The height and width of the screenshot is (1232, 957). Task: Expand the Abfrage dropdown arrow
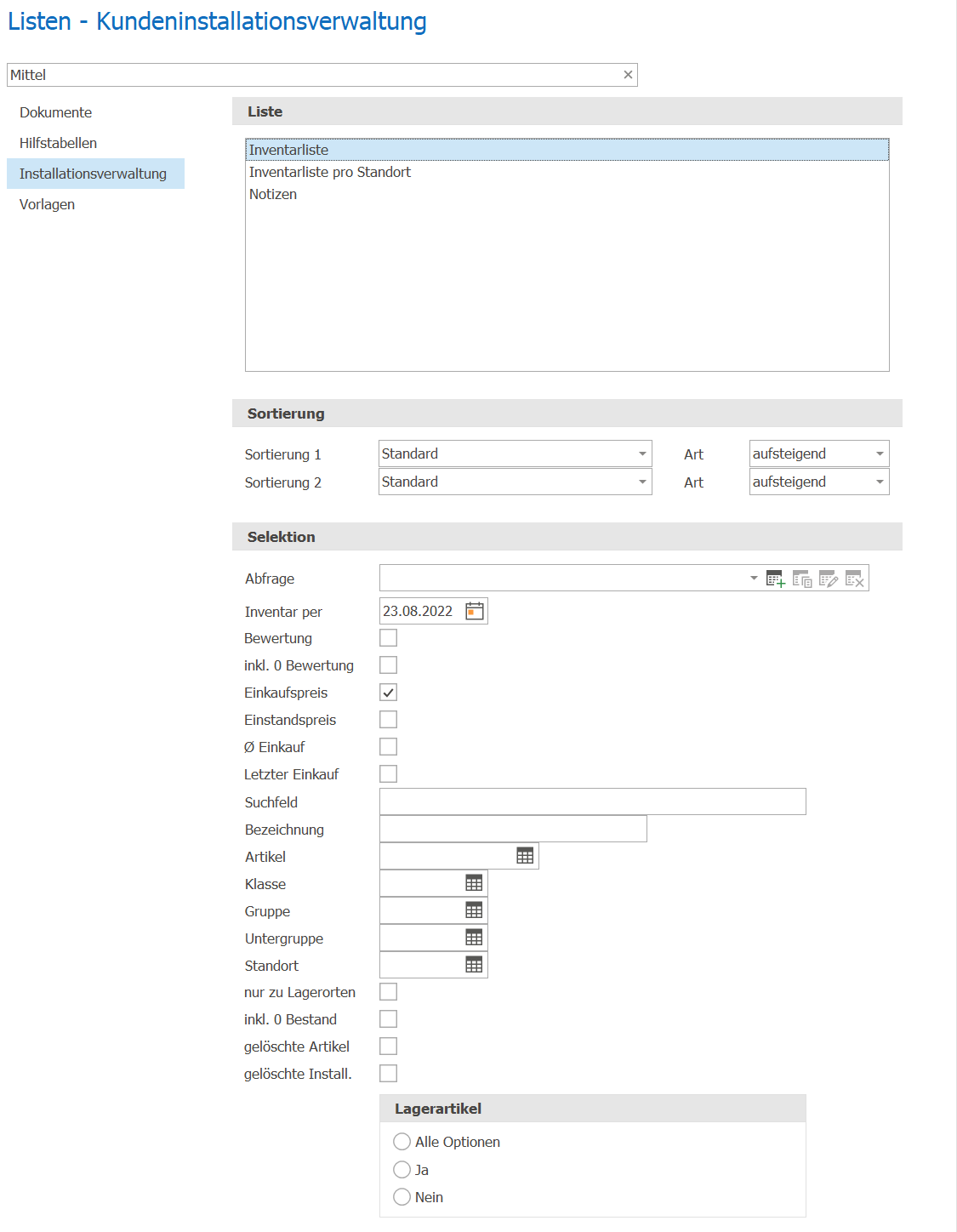(754, 579)
